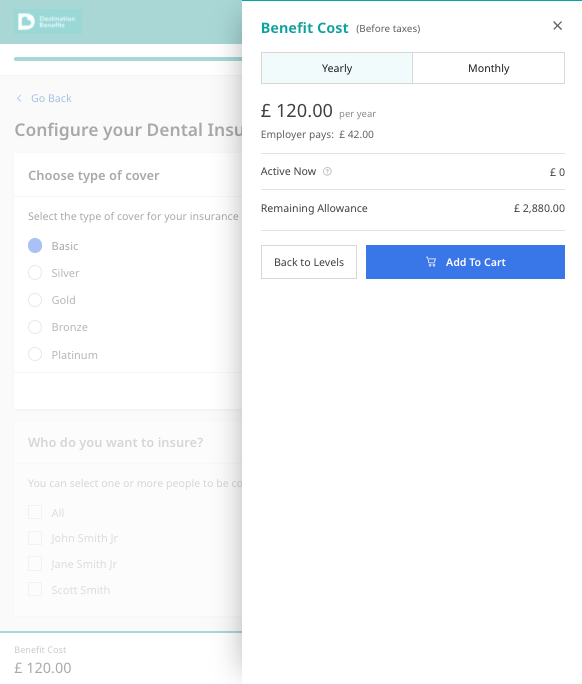Check the All persons checkbox
This screenshot has height=684, width=582.
(35, 512)
